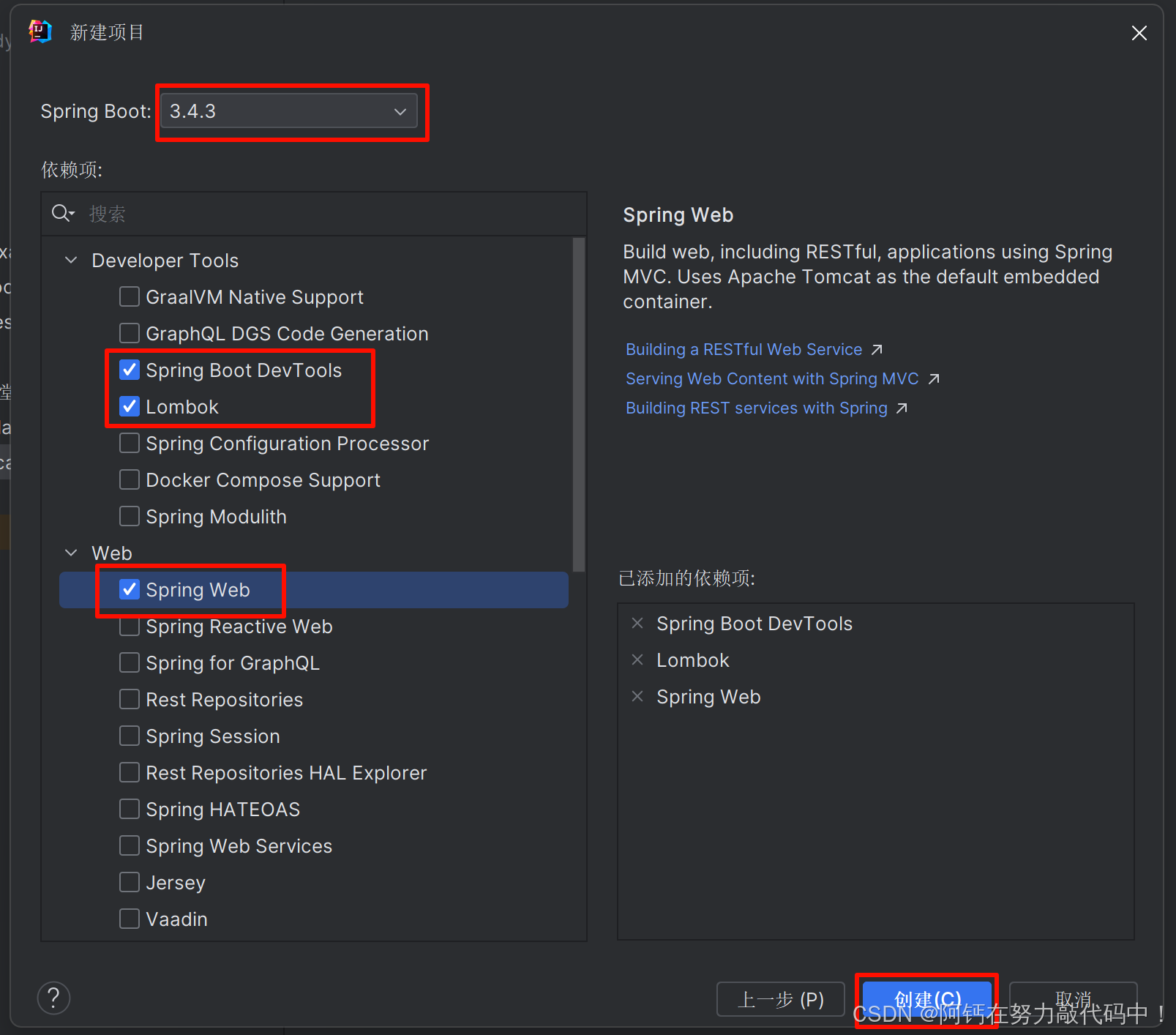This screenshot has width=1176, height=1035.
Task: Click the 创建(C) create button
Action: 926,998
